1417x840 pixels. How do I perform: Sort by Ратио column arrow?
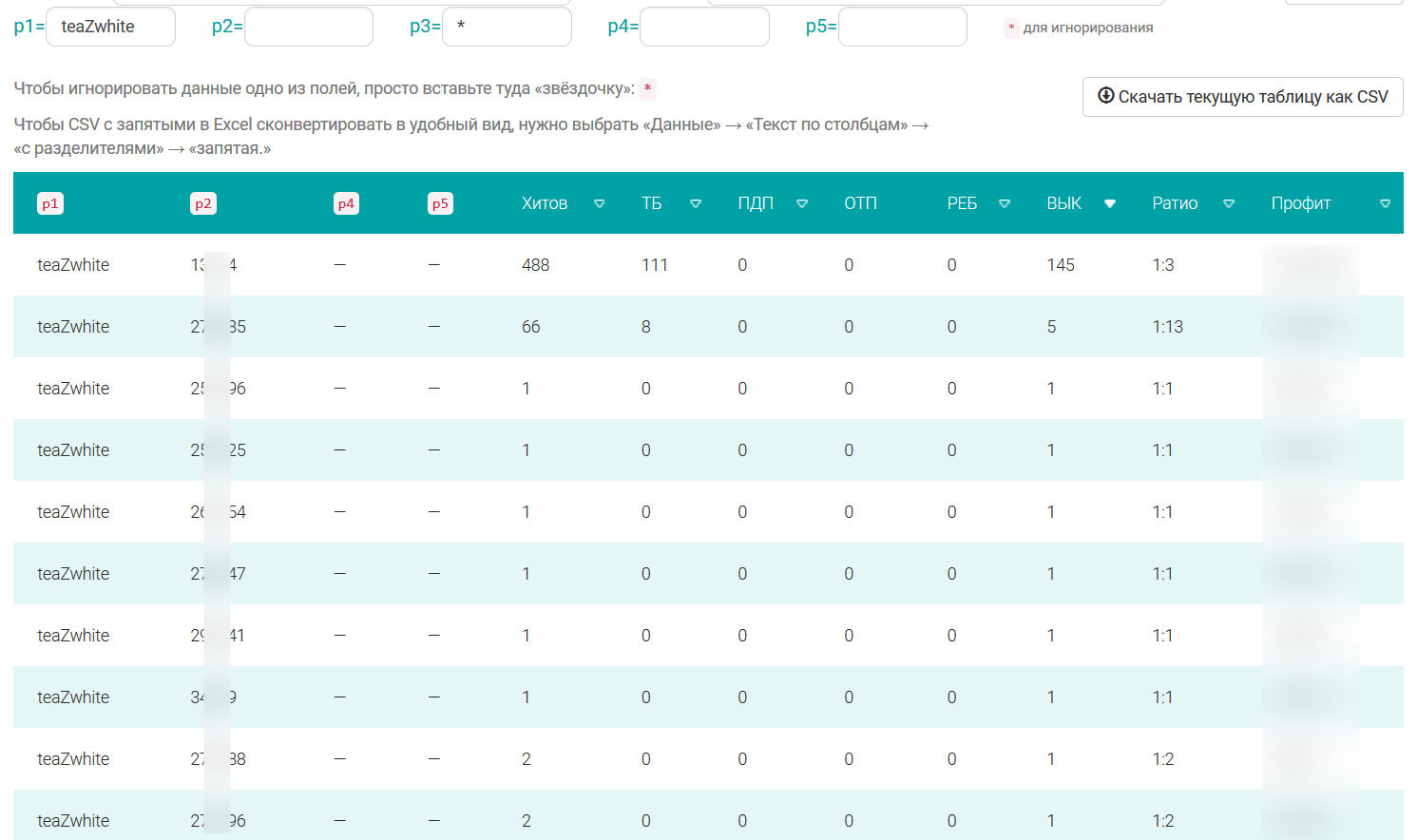pos(1229,203)
